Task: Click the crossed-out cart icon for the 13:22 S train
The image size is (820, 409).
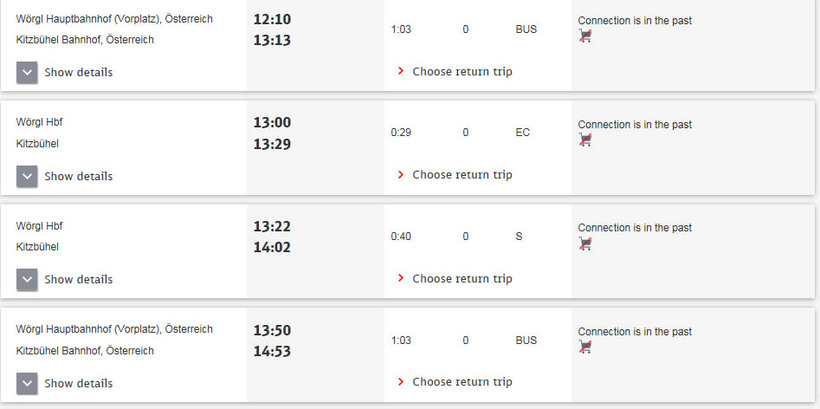Action: (x=585, y=243)
